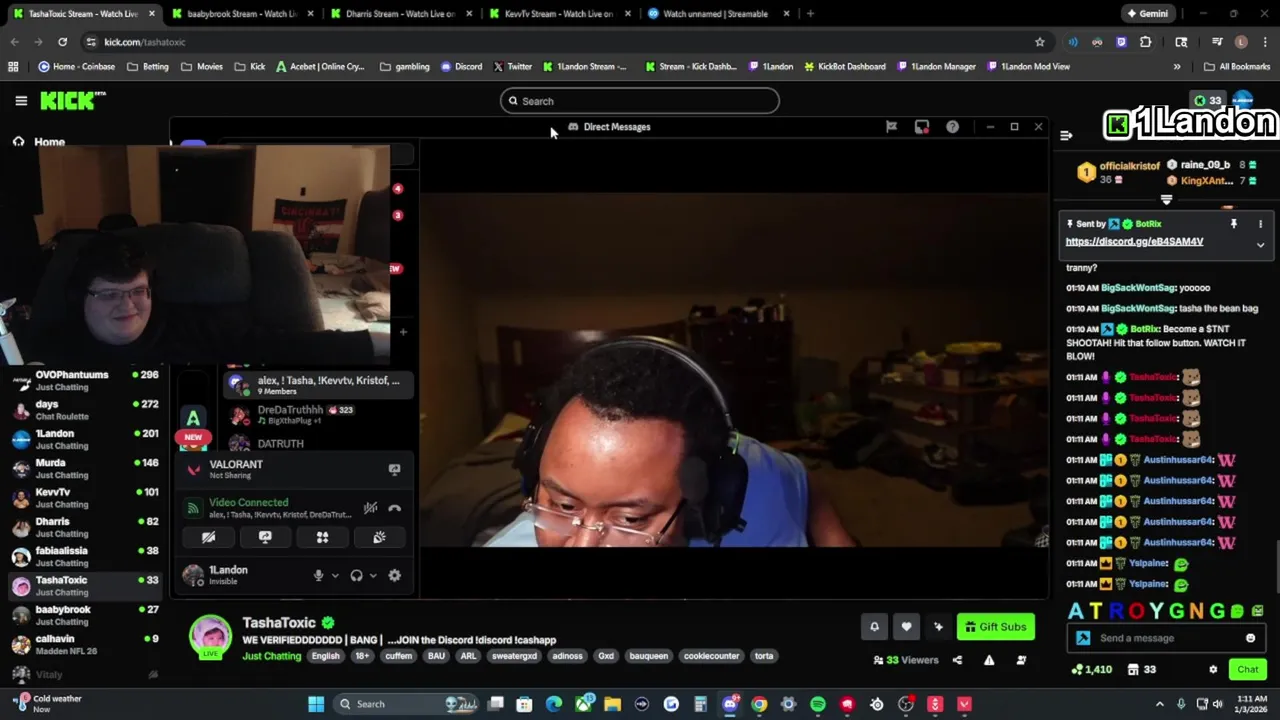Disconnect the Discord call with hang-up icon
This screenshot has width=1280, height=720.
click(x=395, y=508)
